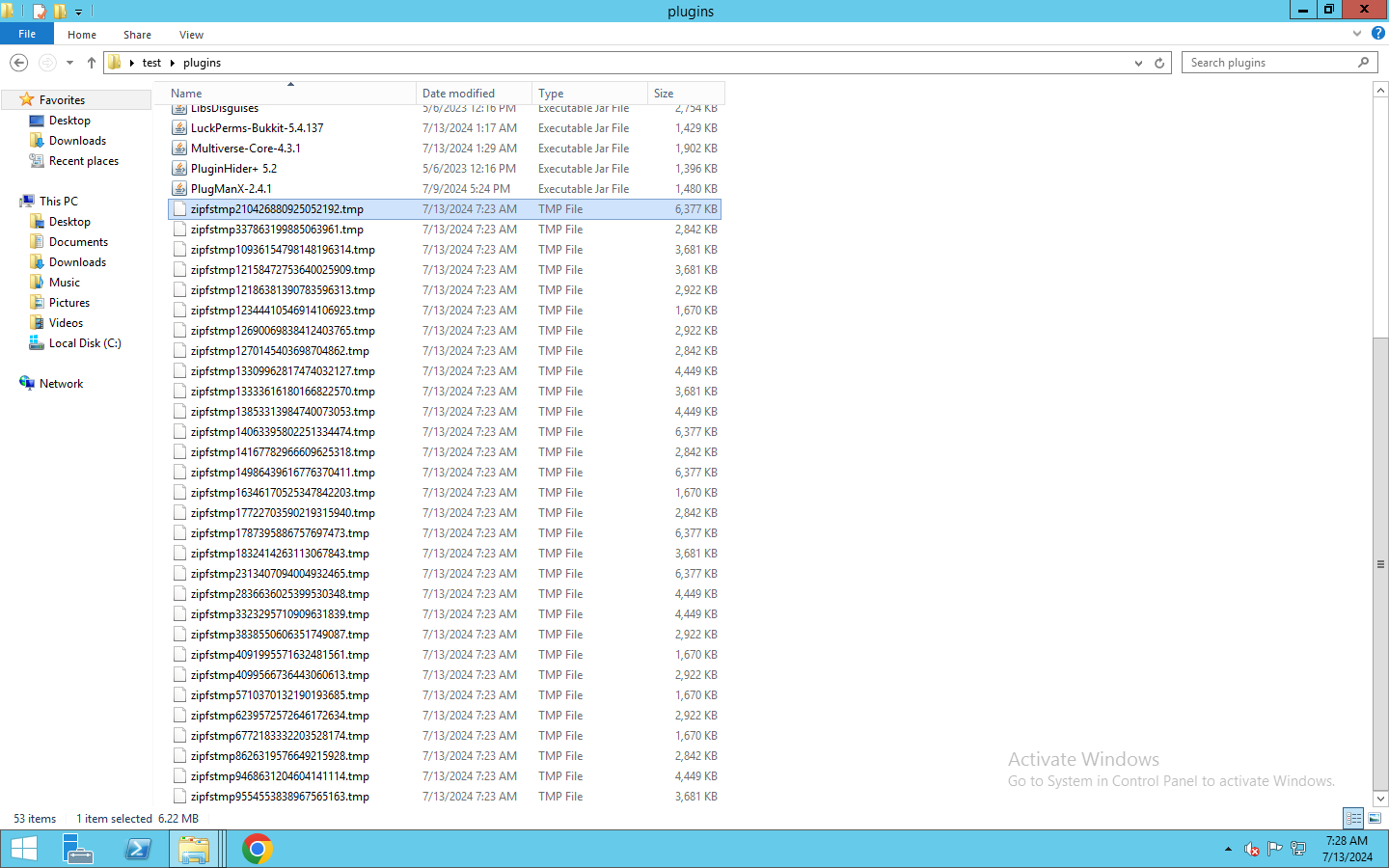This screenshot has height=868, width=1389.
Task: Go back with the Back arrow button
Action: click(x=18, y=63)
